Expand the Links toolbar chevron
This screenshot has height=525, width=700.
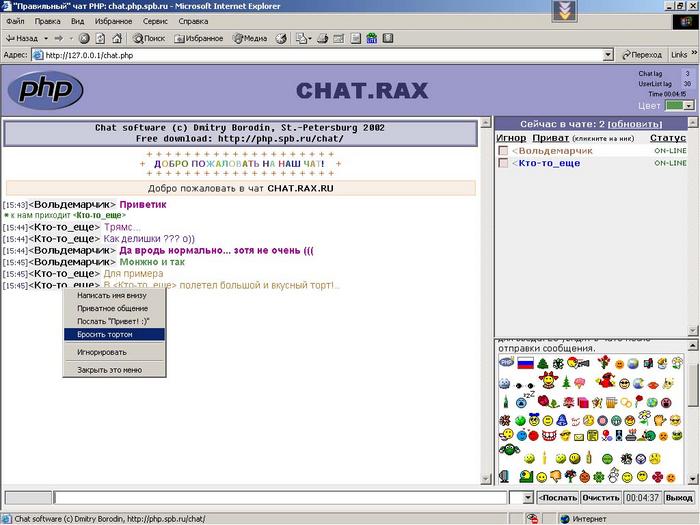(694, 53)
